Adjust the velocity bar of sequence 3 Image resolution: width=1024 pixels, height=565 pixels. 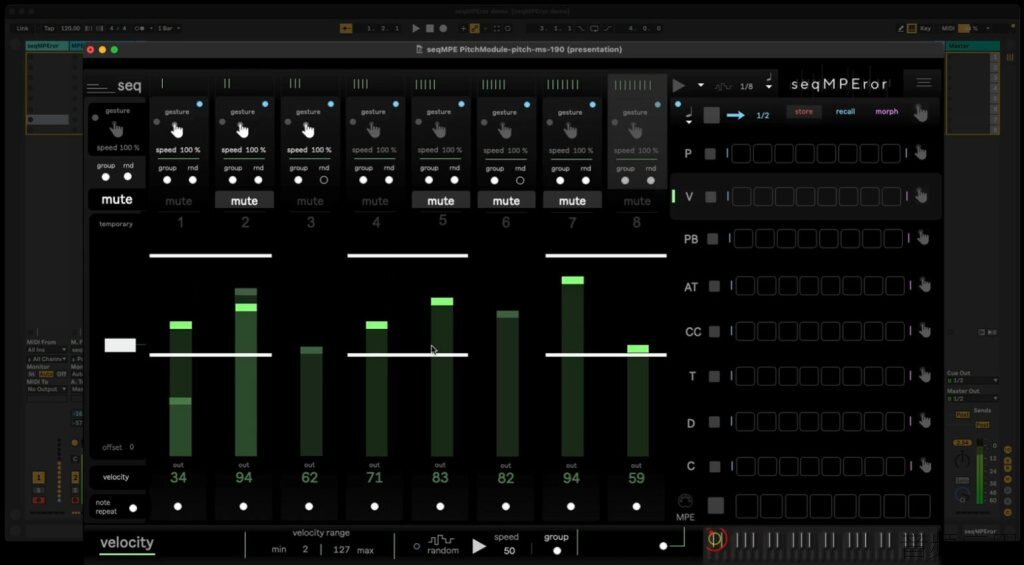point(312,401)
